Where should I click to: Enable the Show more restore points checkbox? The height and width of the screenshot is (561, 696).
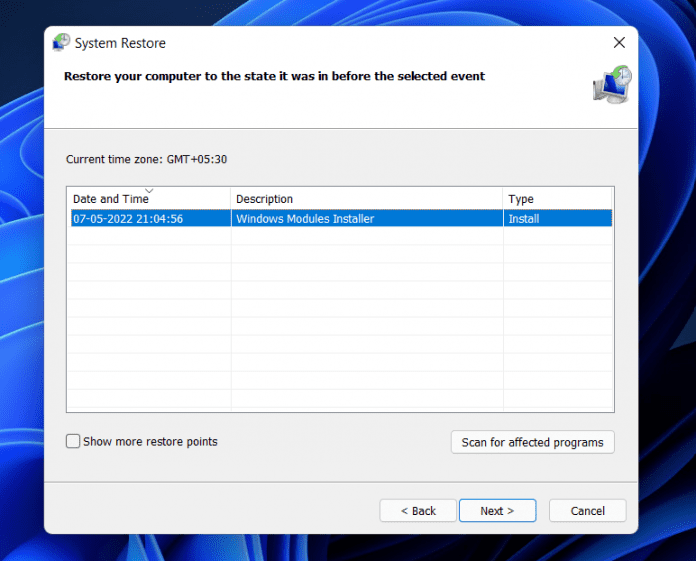pyautogui.click(x=73, y=441)
